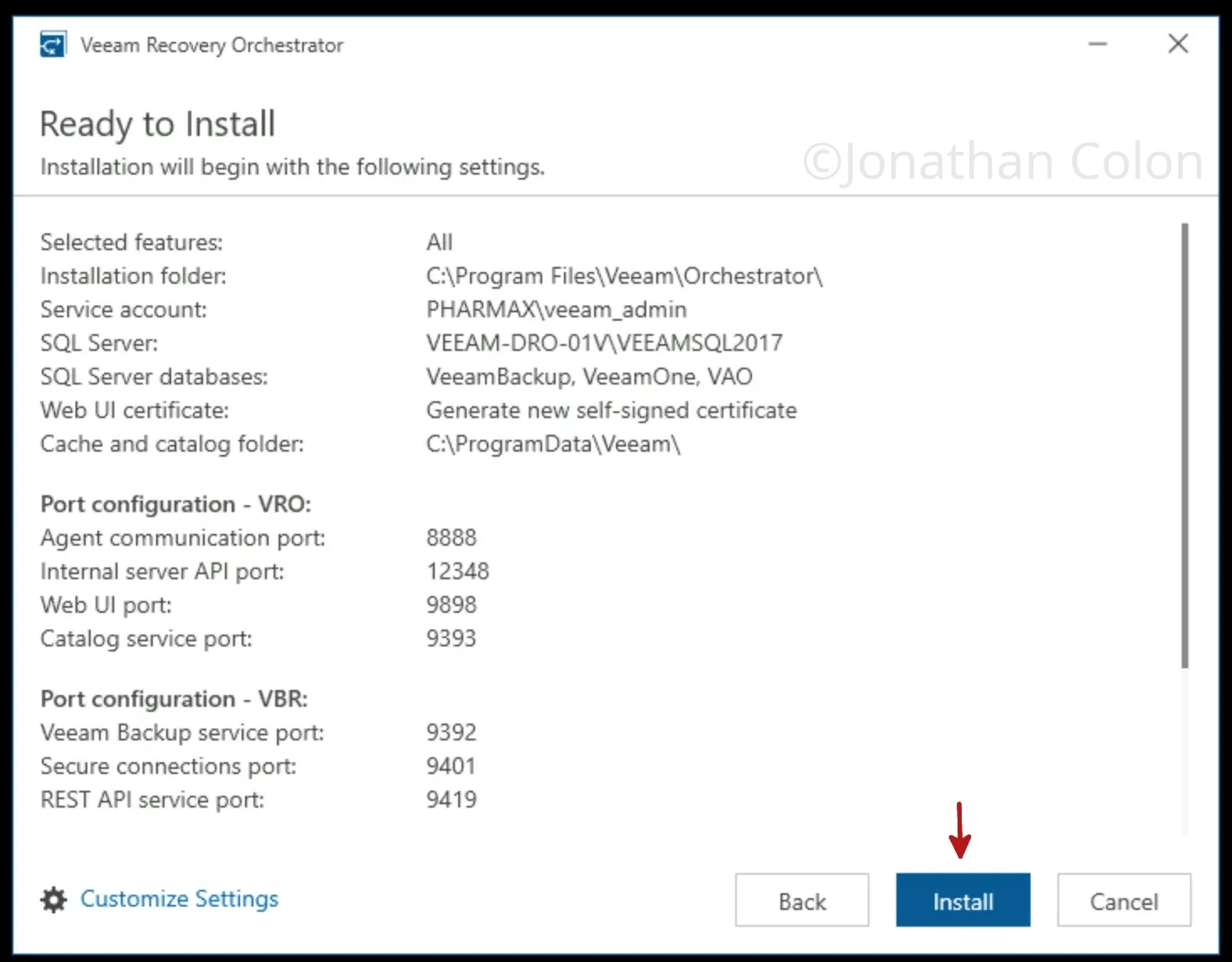Click the databases value VeeamBackup, VeeamOne, VAO
Image resolution: width=1232 pixels, height=962 pixels.
(x=589, y=377)
